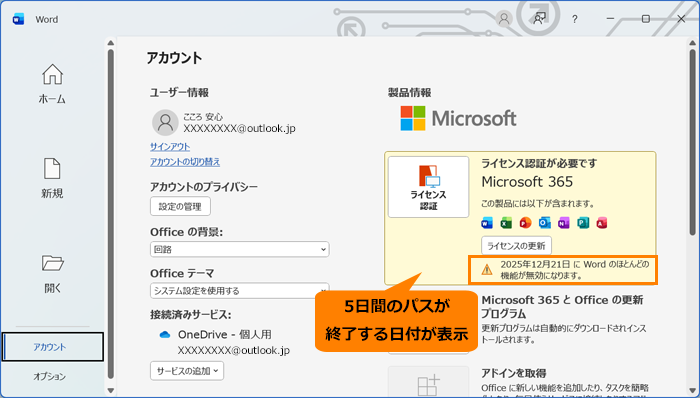Click the user avatar picture
The height and width of the screenshot is (398, 700).
click(x=165, y=123)
